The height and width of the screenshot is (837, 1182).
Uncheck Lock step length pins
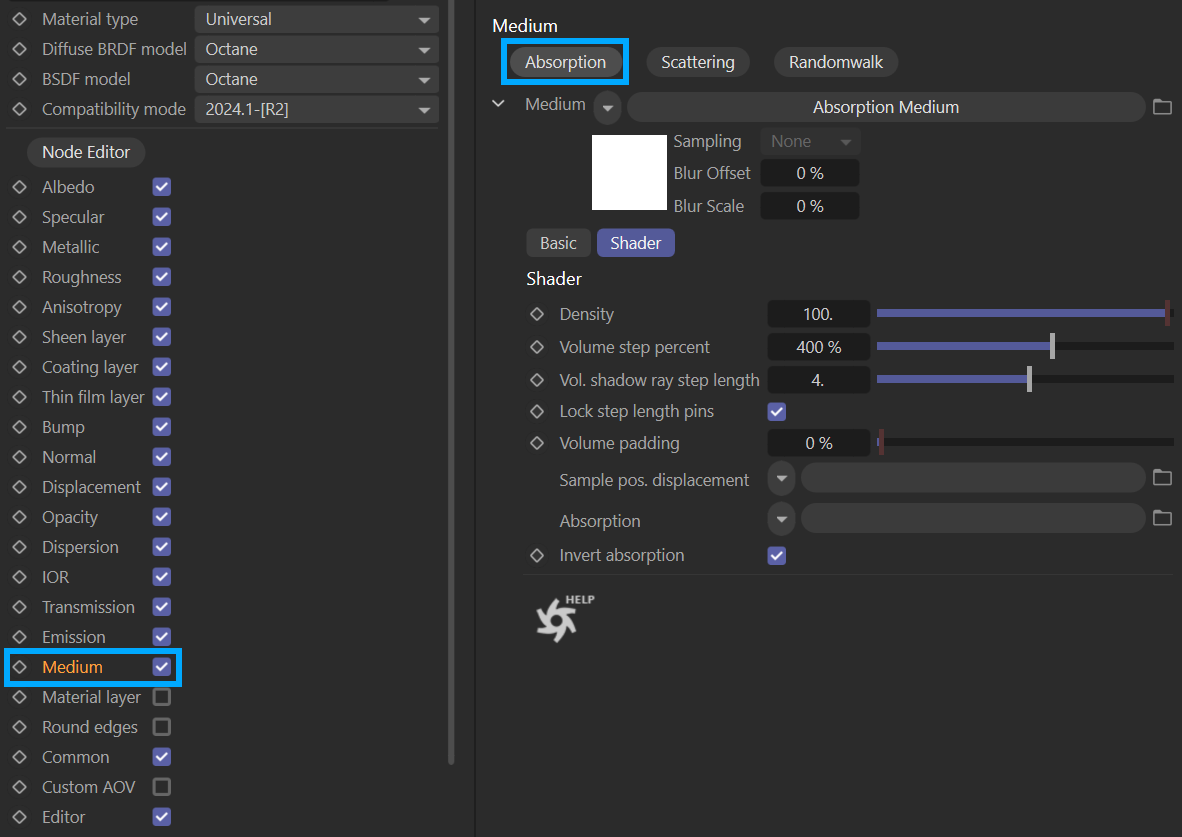click(x=776, y=411)
